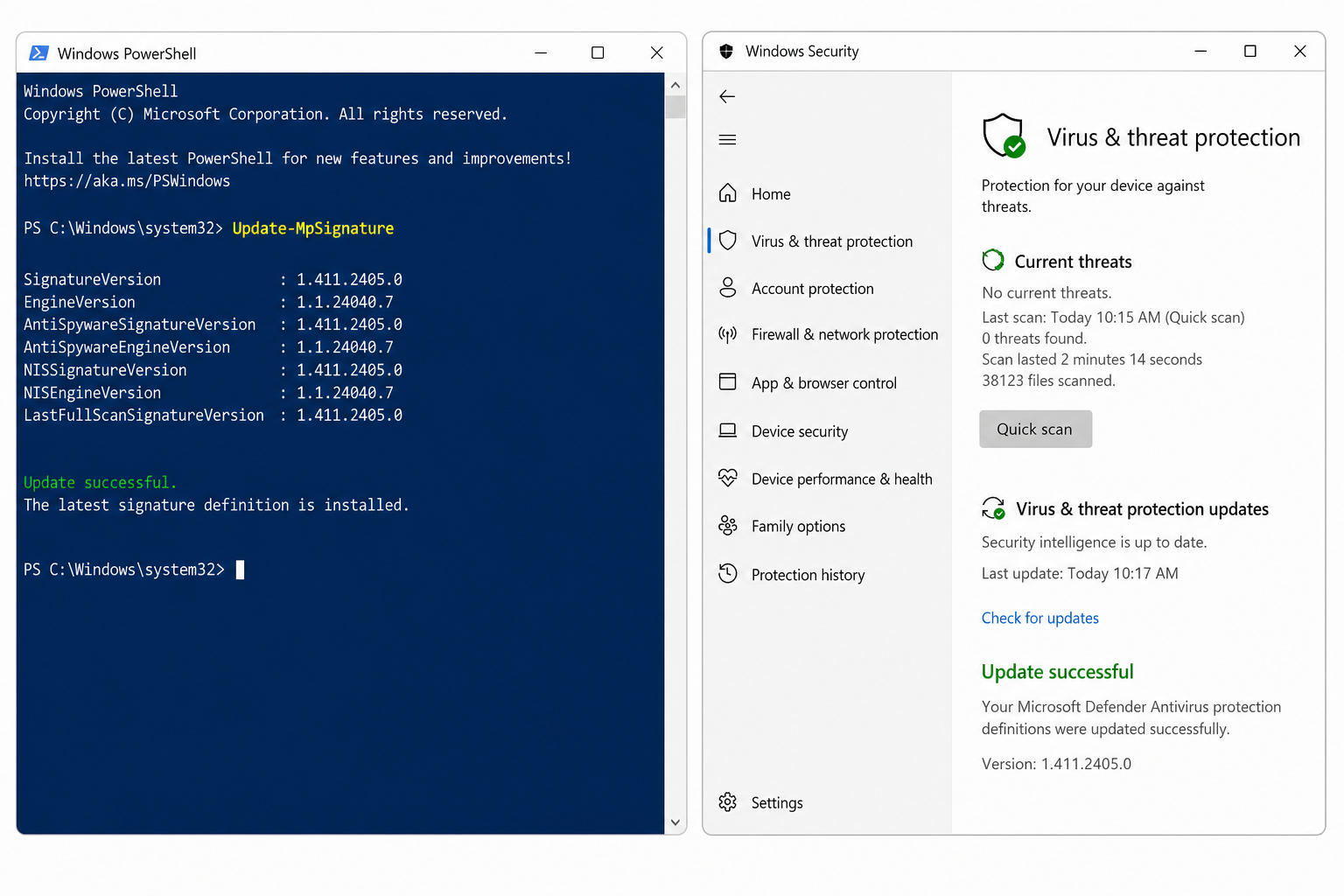Click the PowerShell icon in the title bar
The width and height of the screenshot is (1344, 896).
pyautogui.click(x=38, y=53)
